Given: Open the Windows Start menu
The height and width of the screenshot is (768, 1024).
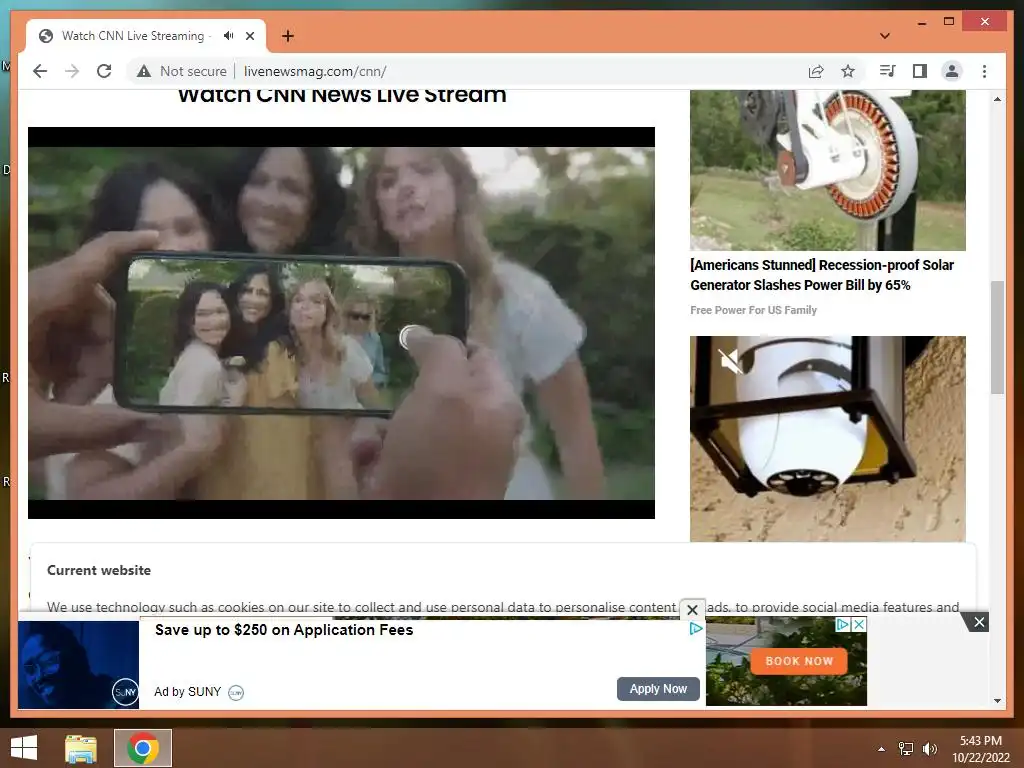Looking at the screenshot, I should tap(24, 748).
